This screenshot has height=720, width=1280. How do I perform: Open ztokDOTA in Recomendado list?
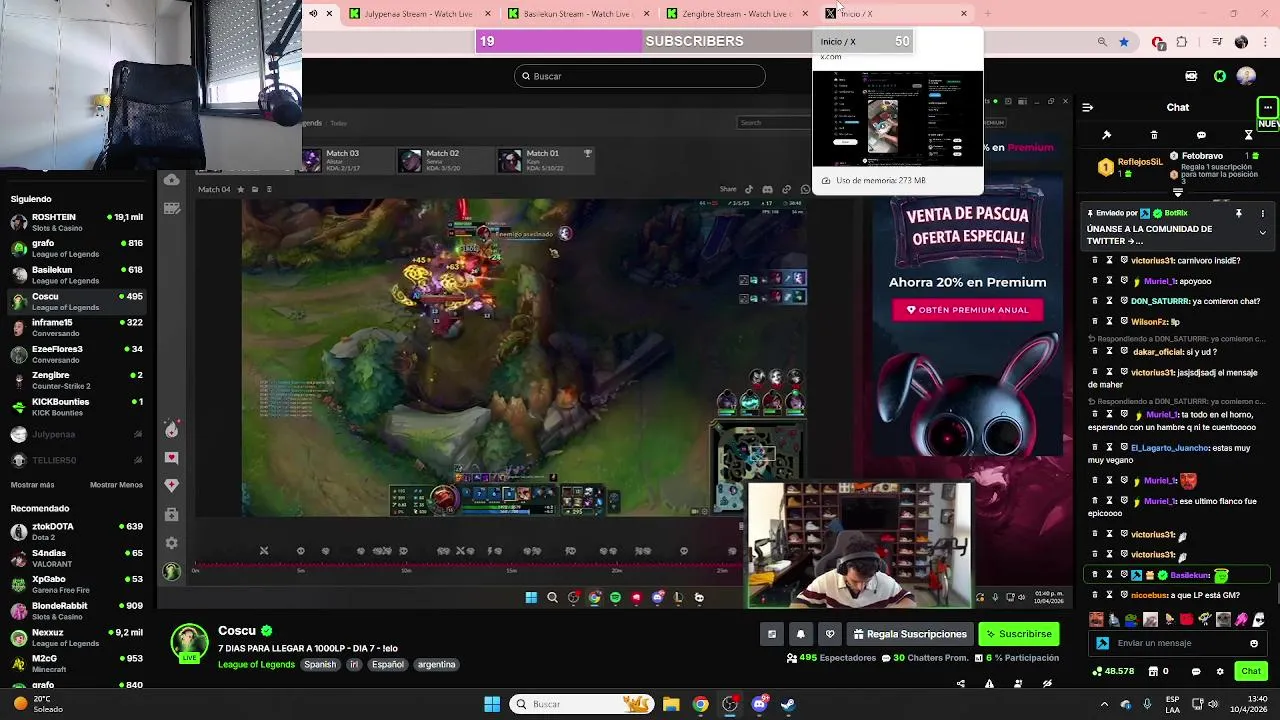(x=77, y=531)
